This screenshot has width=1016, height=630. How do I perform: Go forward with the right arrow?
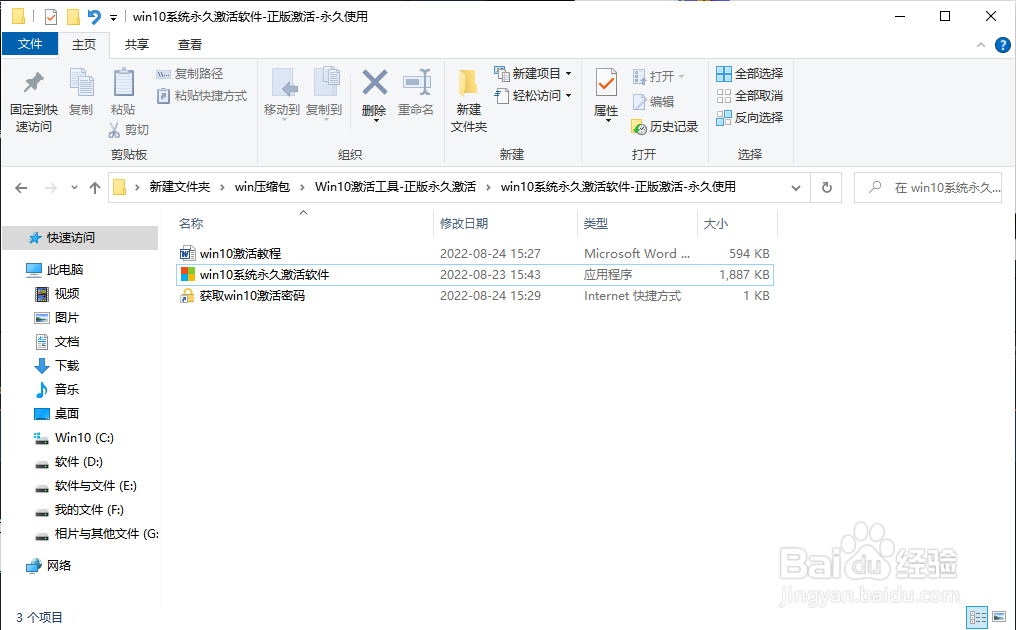50,188
